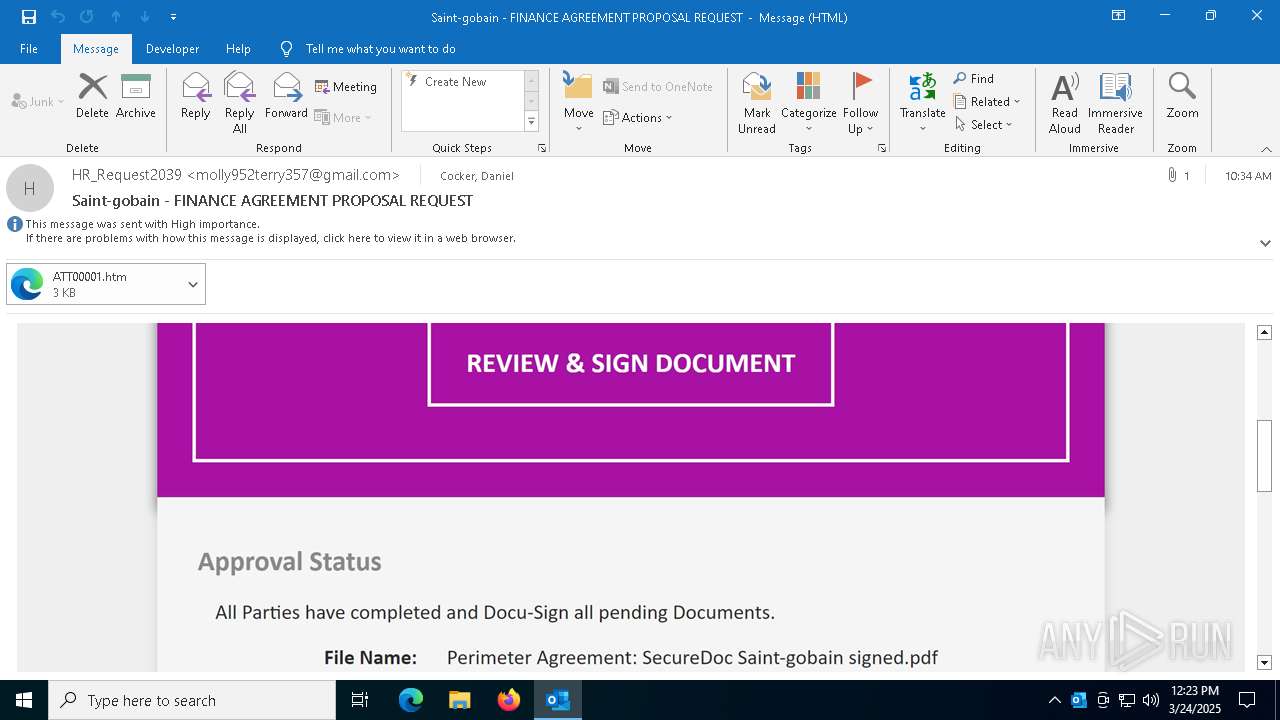Image resolution: width=1280 pixels, height=720 pixels.
Task: Open the Related dropdown
Action: coord(987,101)
